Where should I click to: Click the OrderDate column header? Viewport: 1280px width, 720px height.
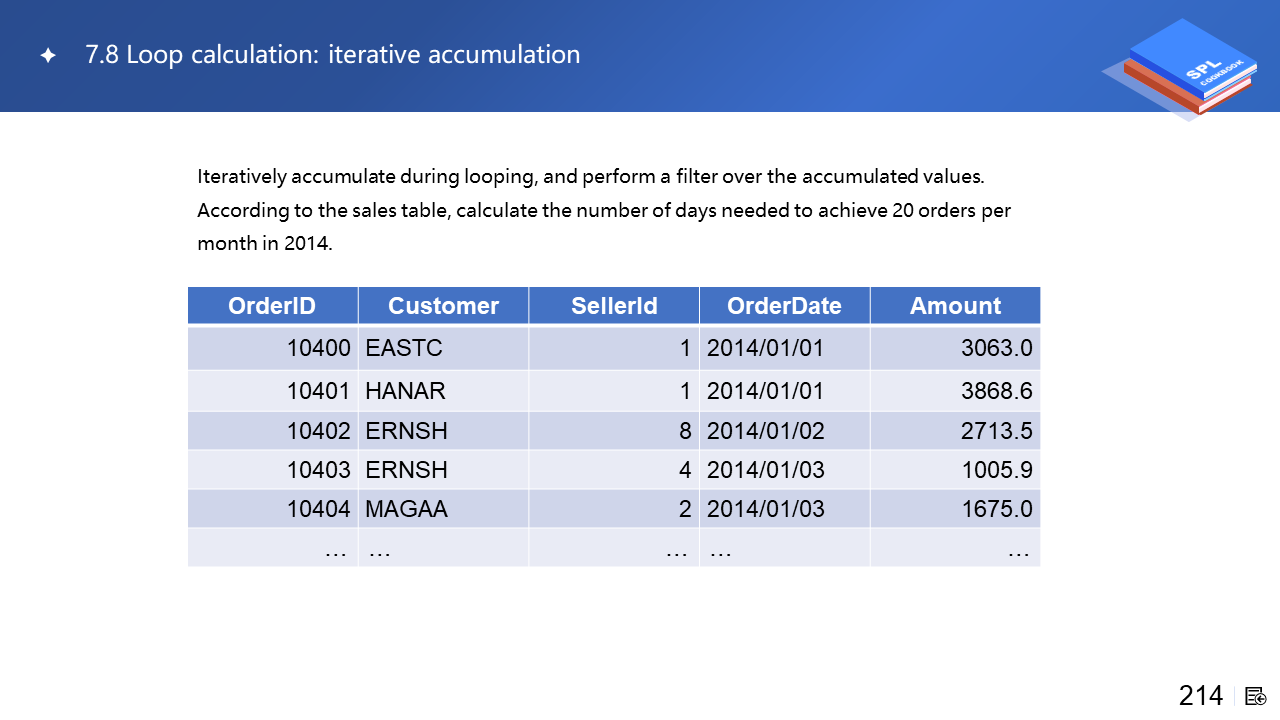click(784, 306)
